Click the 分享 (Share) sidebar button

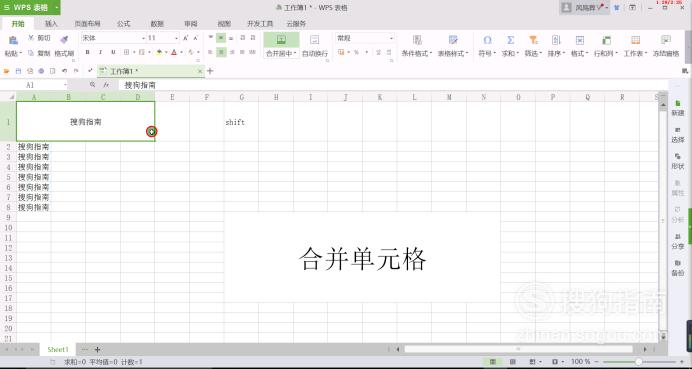[x=678, y=241]
